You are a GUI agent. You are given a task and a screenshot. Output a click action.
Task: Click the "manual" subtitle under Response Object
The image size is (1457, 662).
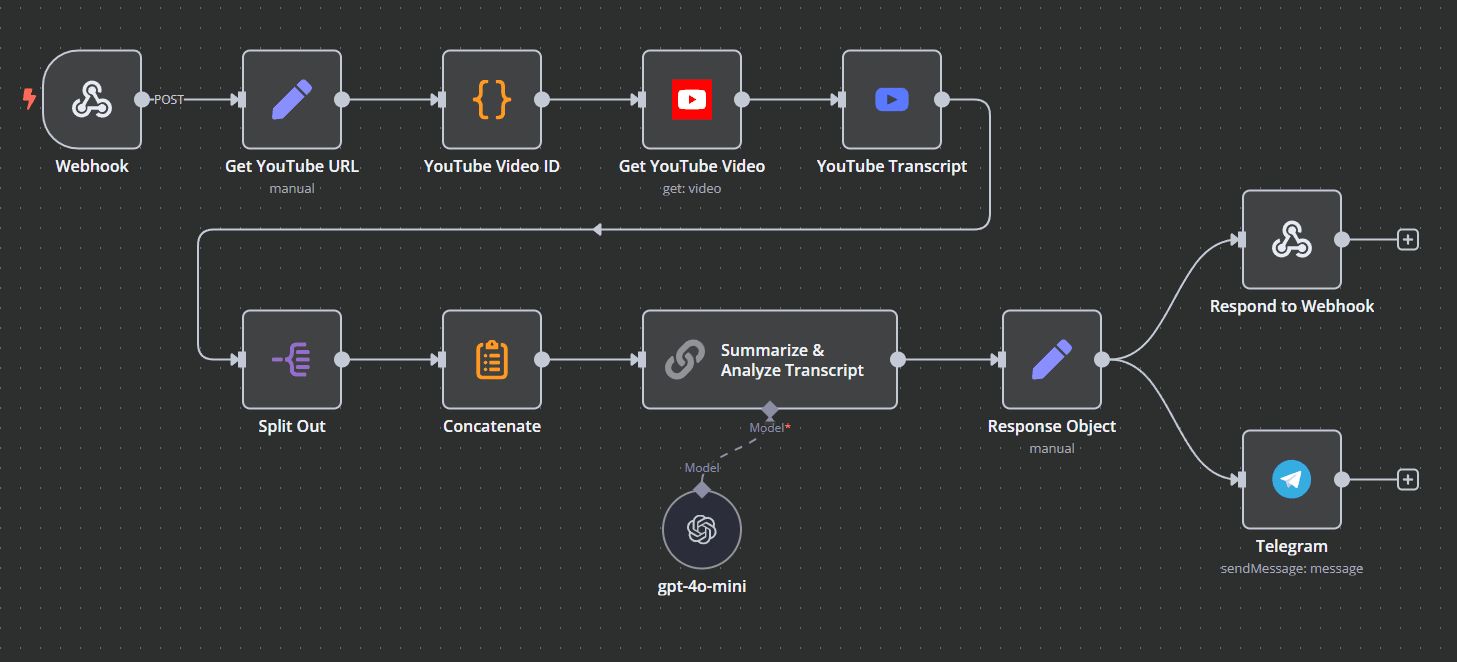tap(1052, 448)
